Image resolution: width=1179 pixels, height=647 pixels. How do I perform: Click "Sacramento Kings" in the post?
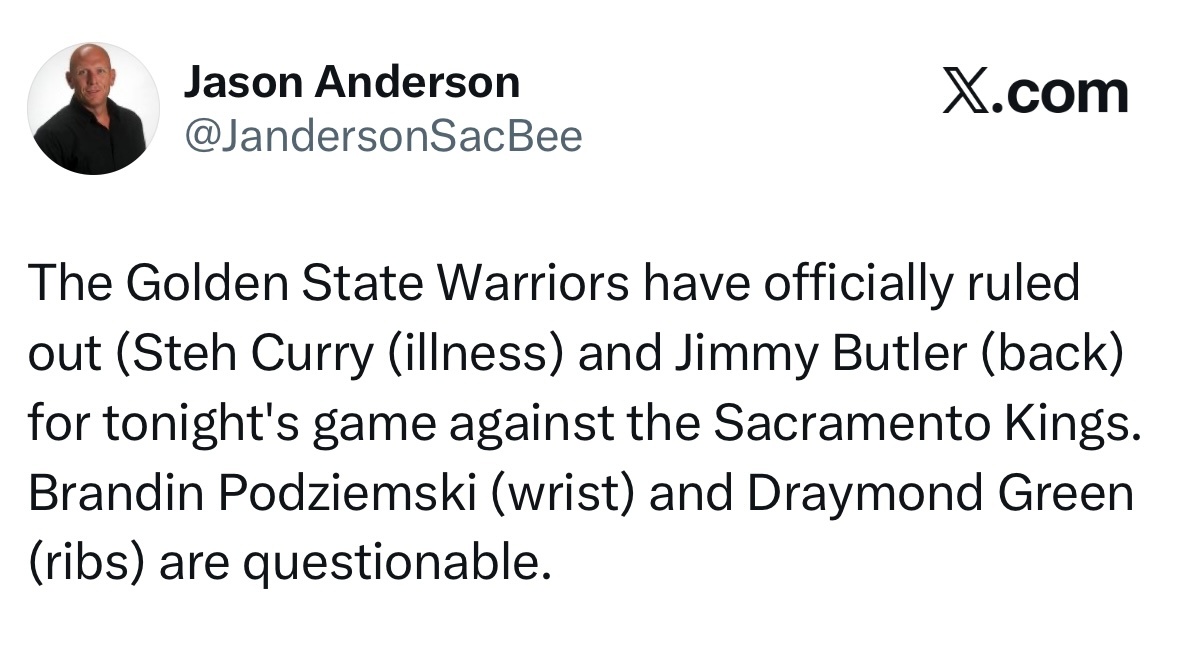click(x=924, y=425)
